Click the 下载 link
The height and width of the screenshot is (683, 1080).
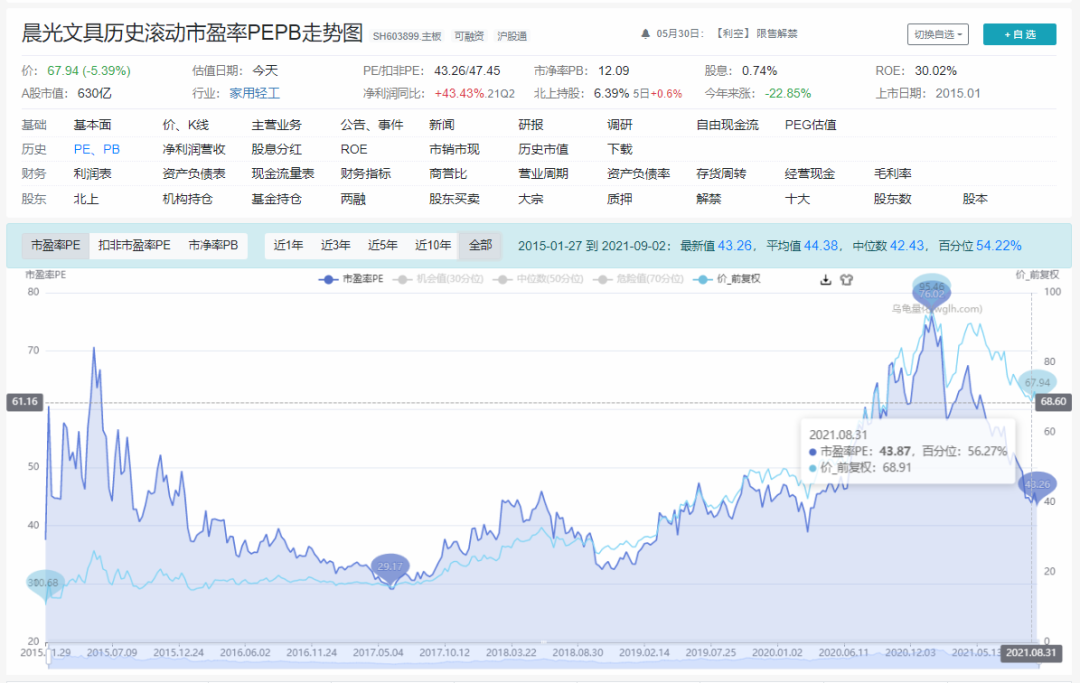pos(619,149)
